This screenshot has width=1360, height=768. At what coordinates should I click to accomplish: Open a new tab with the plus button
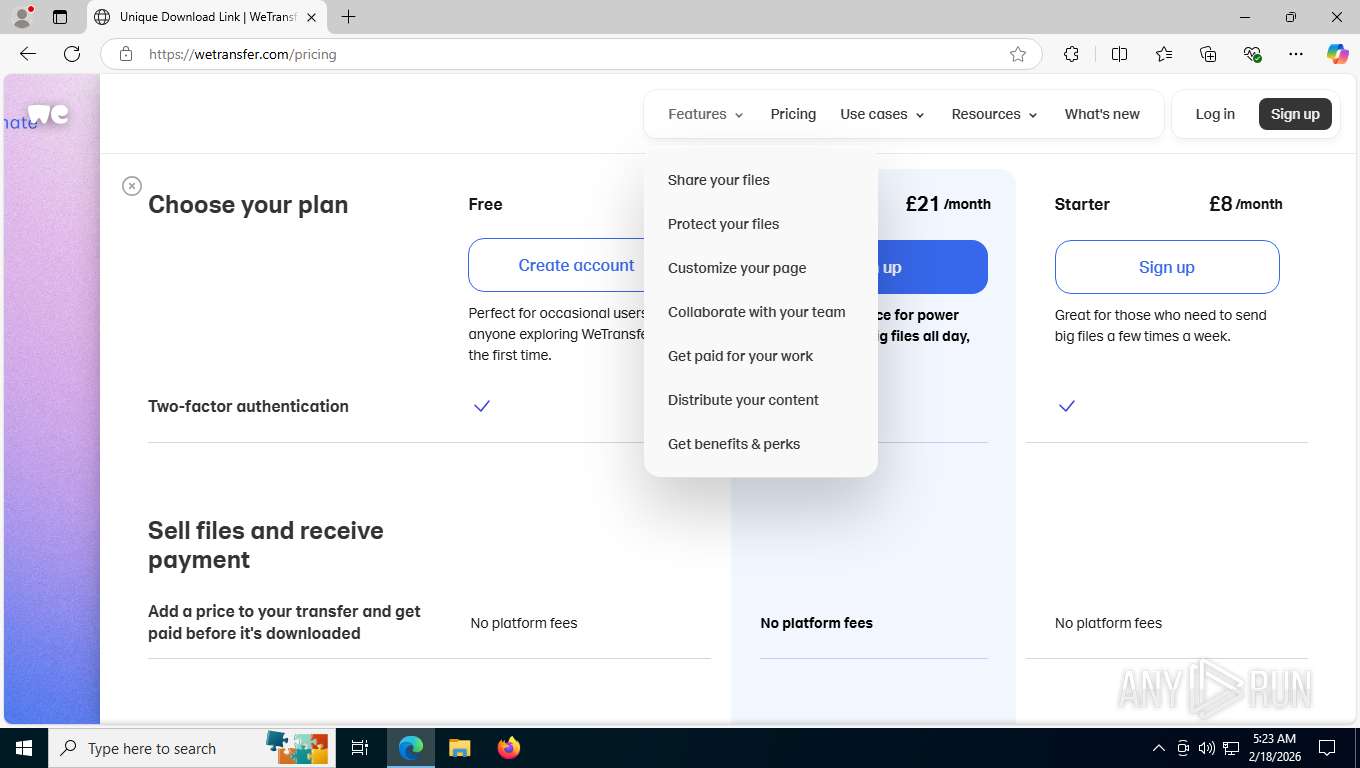pyautogui.click(x=348, y=17)
